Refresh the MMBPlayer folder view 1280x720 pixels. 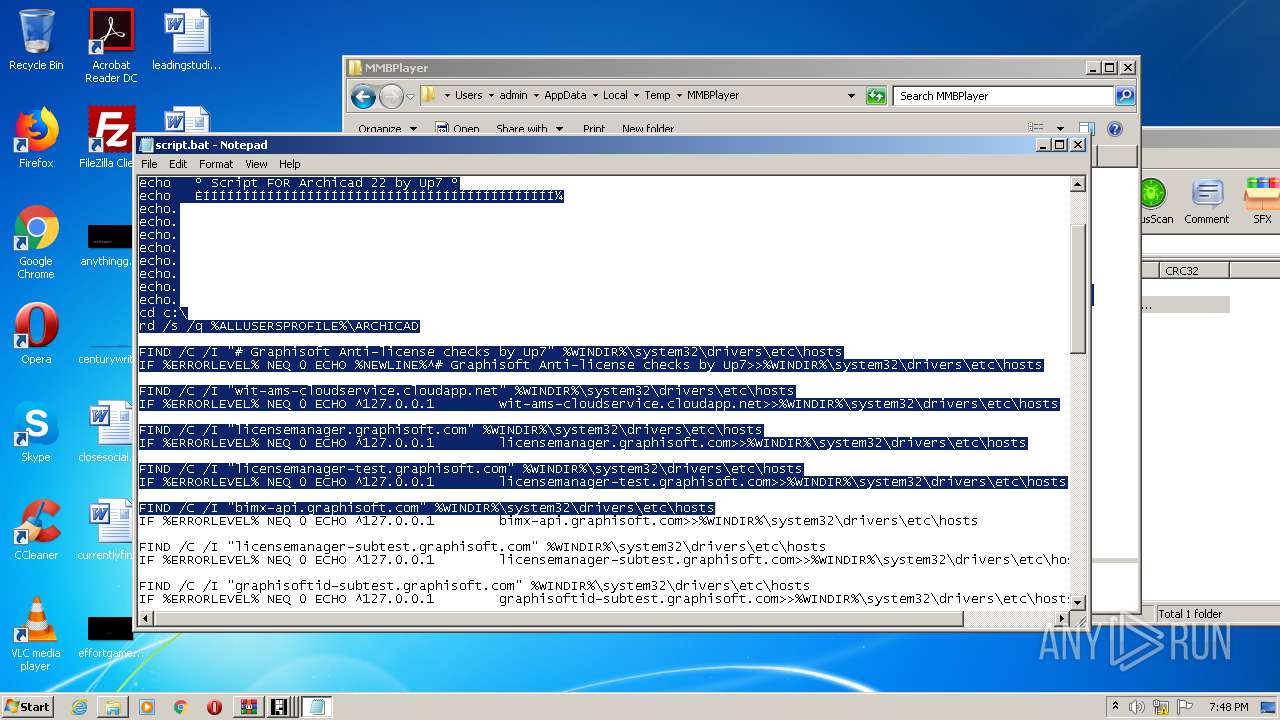pos(876,96)
